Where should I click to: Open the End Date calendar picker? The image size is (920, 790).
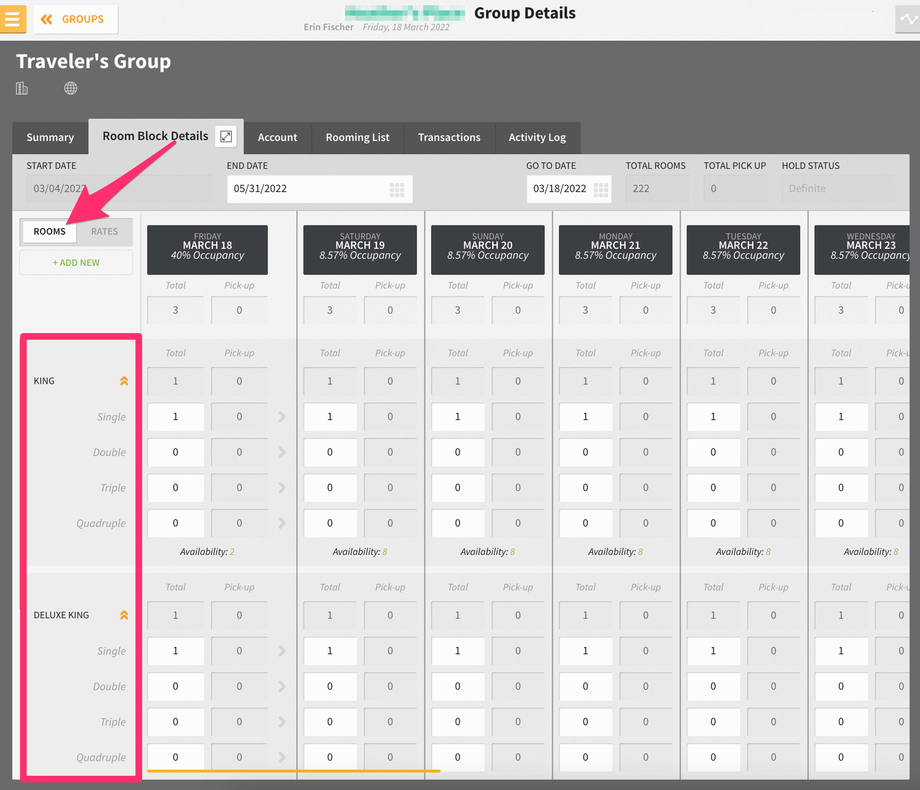pos(397,189)
